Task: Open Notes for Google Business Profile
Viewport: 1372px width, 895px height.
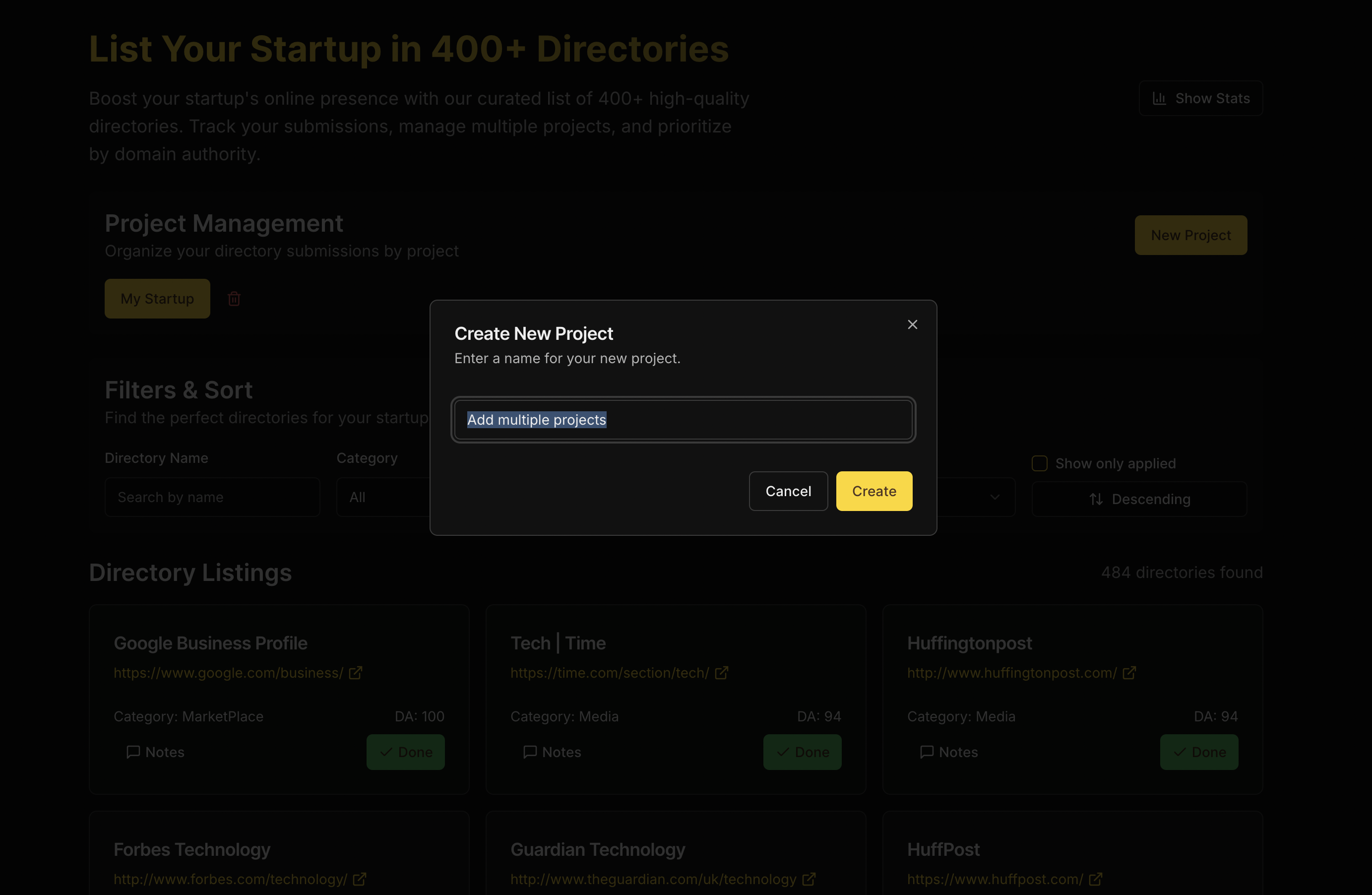Action: coord(156,752)
